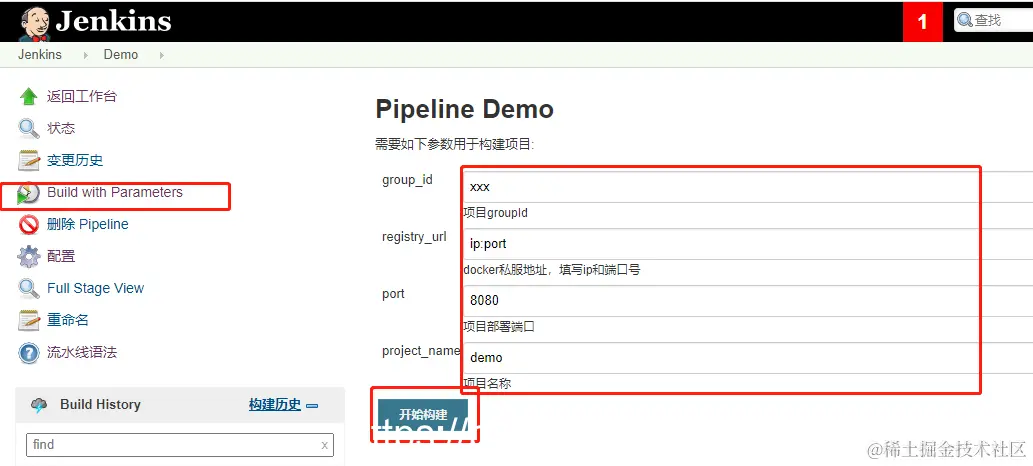
Task: Click the Jenkins butler logo icon
Action: pos(35,24)
